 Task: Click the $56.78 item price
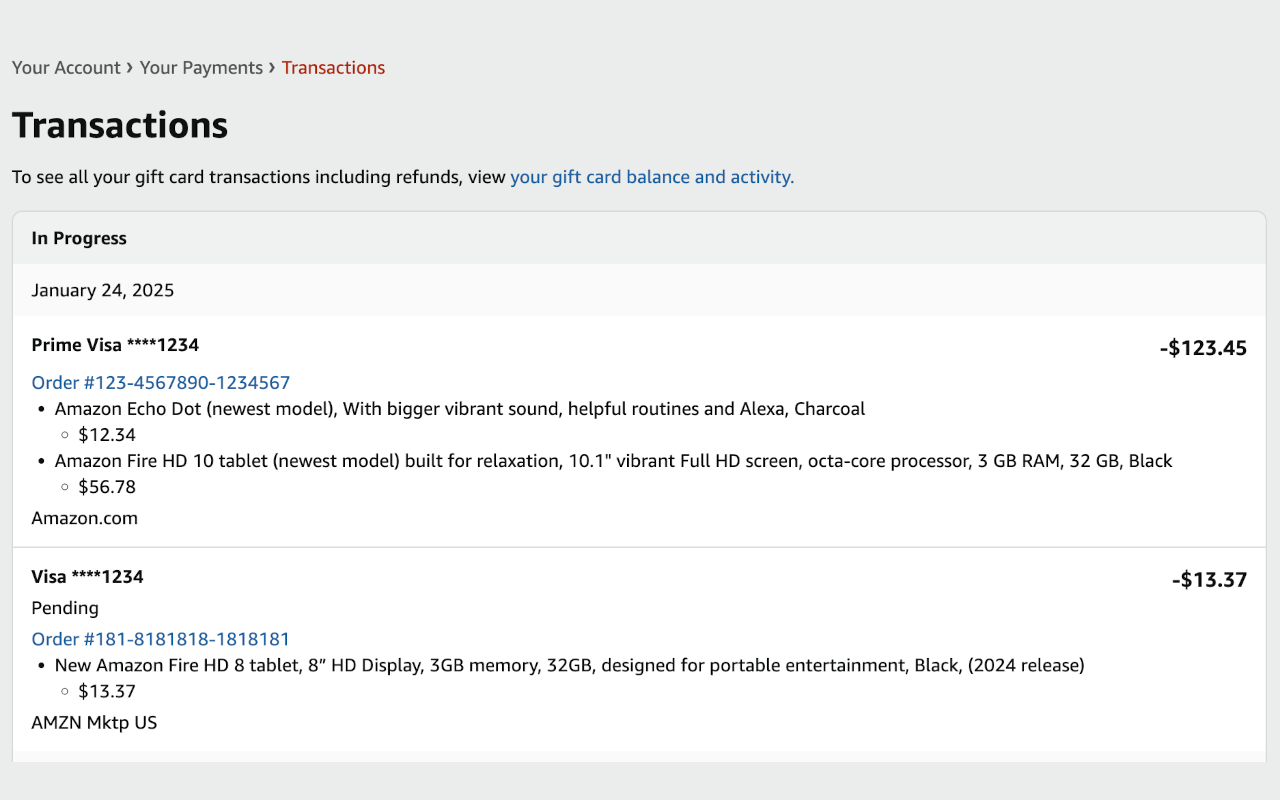coord(107,487)
